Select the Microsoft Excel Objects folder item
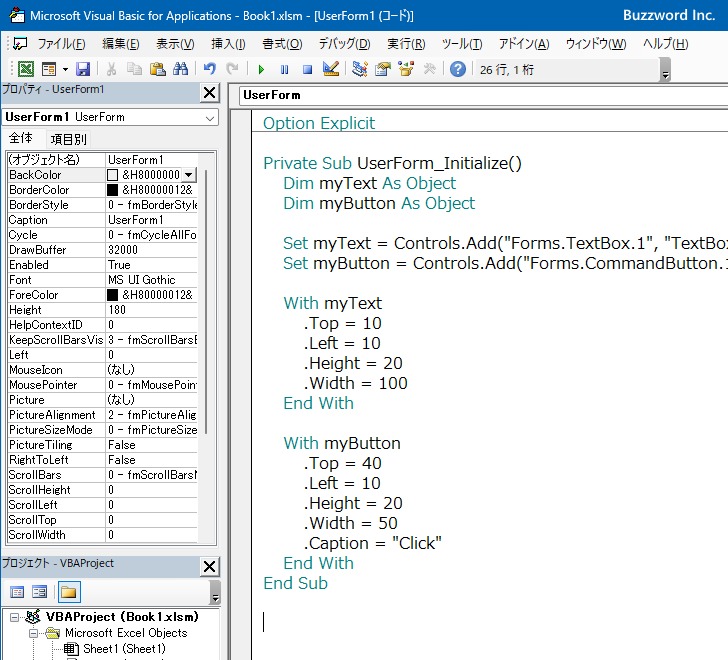 pyautogui.click(x=126, y=633)
